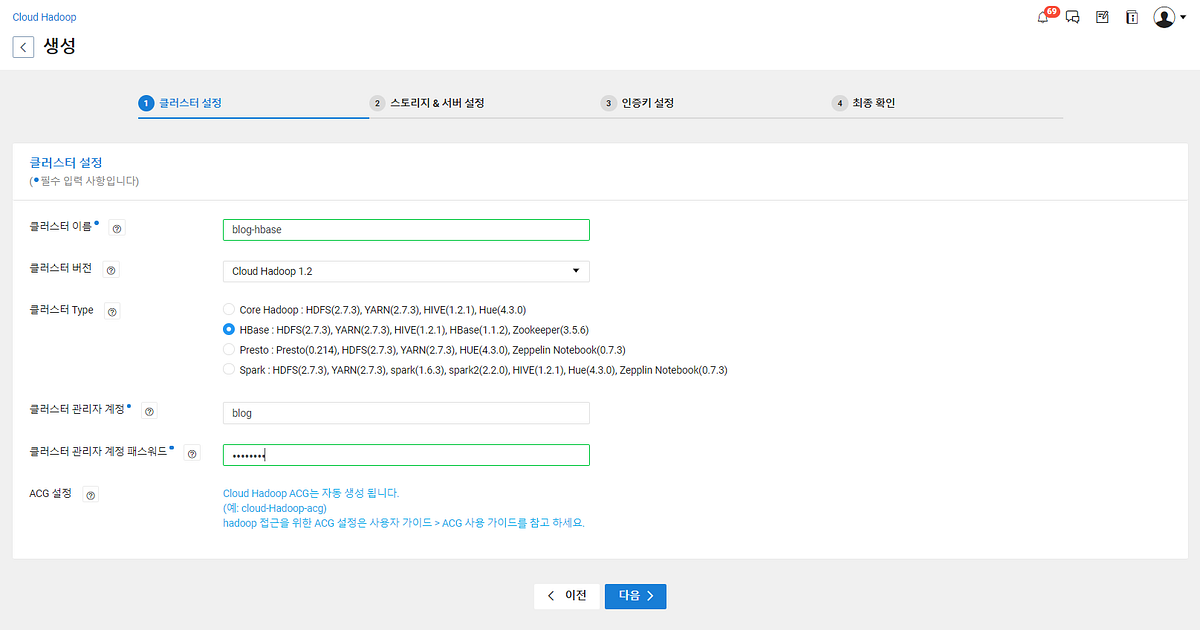Image resolution: width=1200 pixels, height=630 pixels.
Task: Select the Spark cluster type
Action: [x=228, y=369]
